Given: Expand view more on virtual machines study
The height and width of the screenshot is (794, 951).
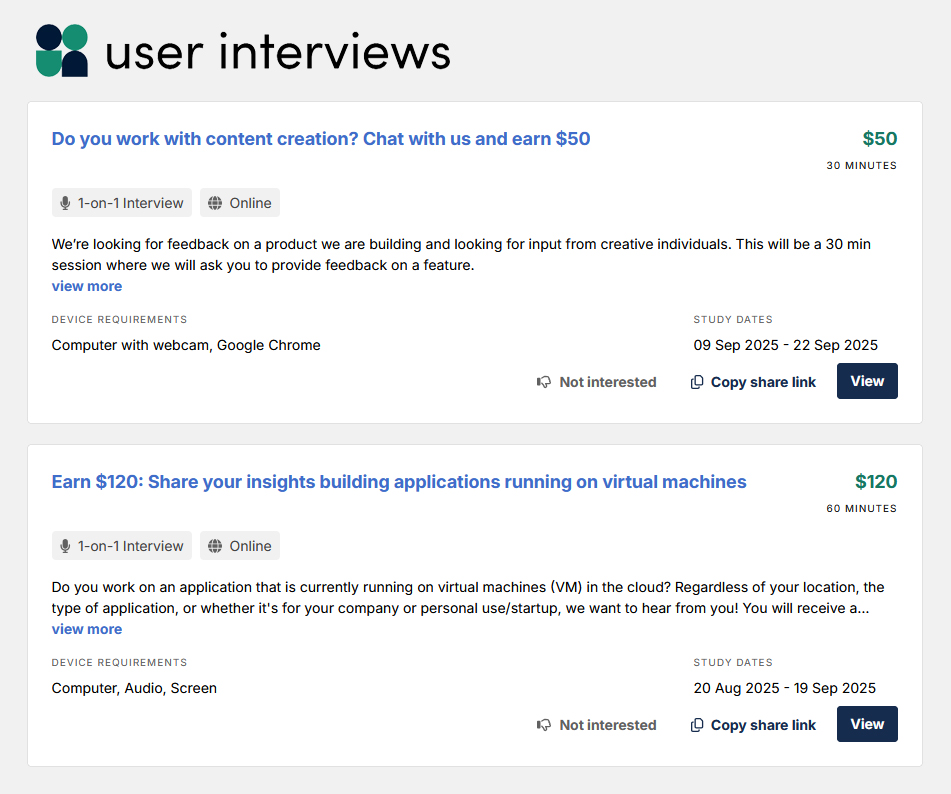Looking at the screenshot, I should click(87, 629).
